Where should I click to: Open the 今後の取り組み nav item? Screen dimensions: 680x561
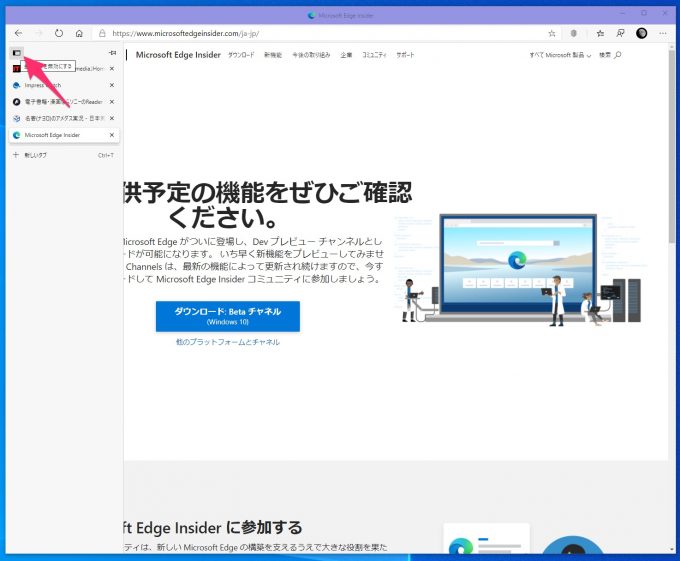311,55
